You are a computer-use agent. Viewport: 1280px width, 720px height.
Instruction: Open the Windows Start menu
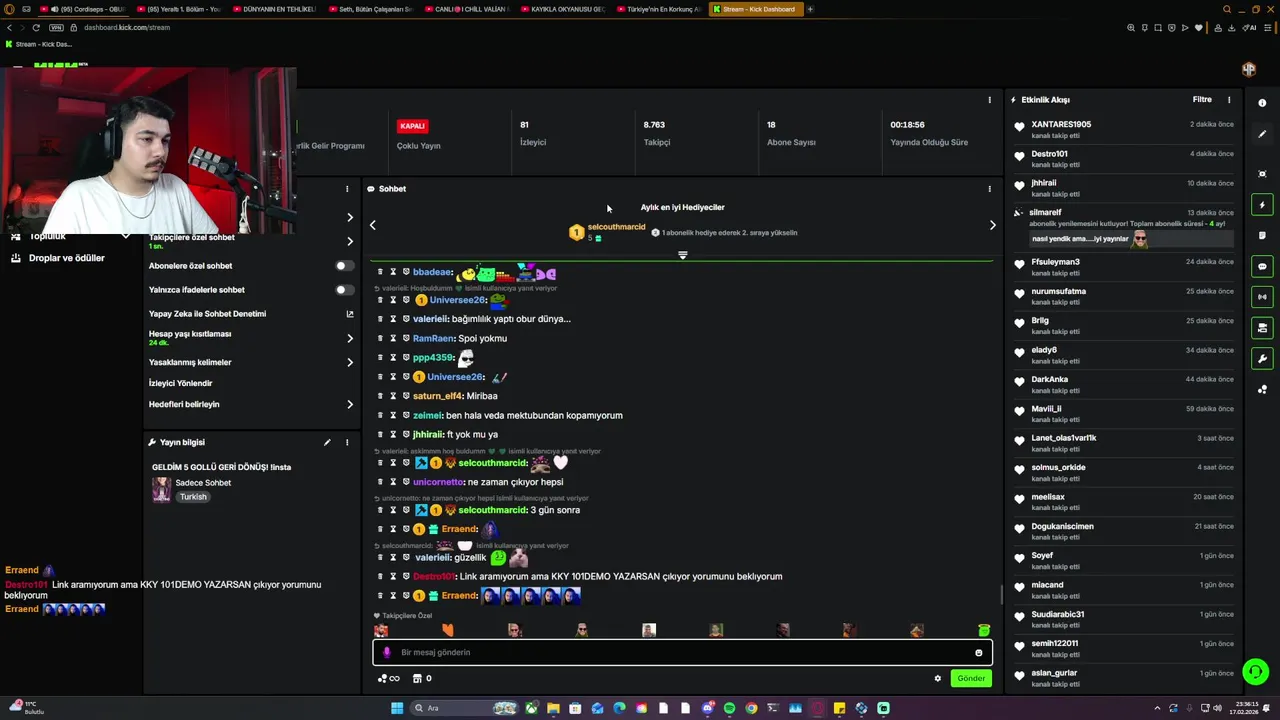pyautogui.click(x=397, y=708)
